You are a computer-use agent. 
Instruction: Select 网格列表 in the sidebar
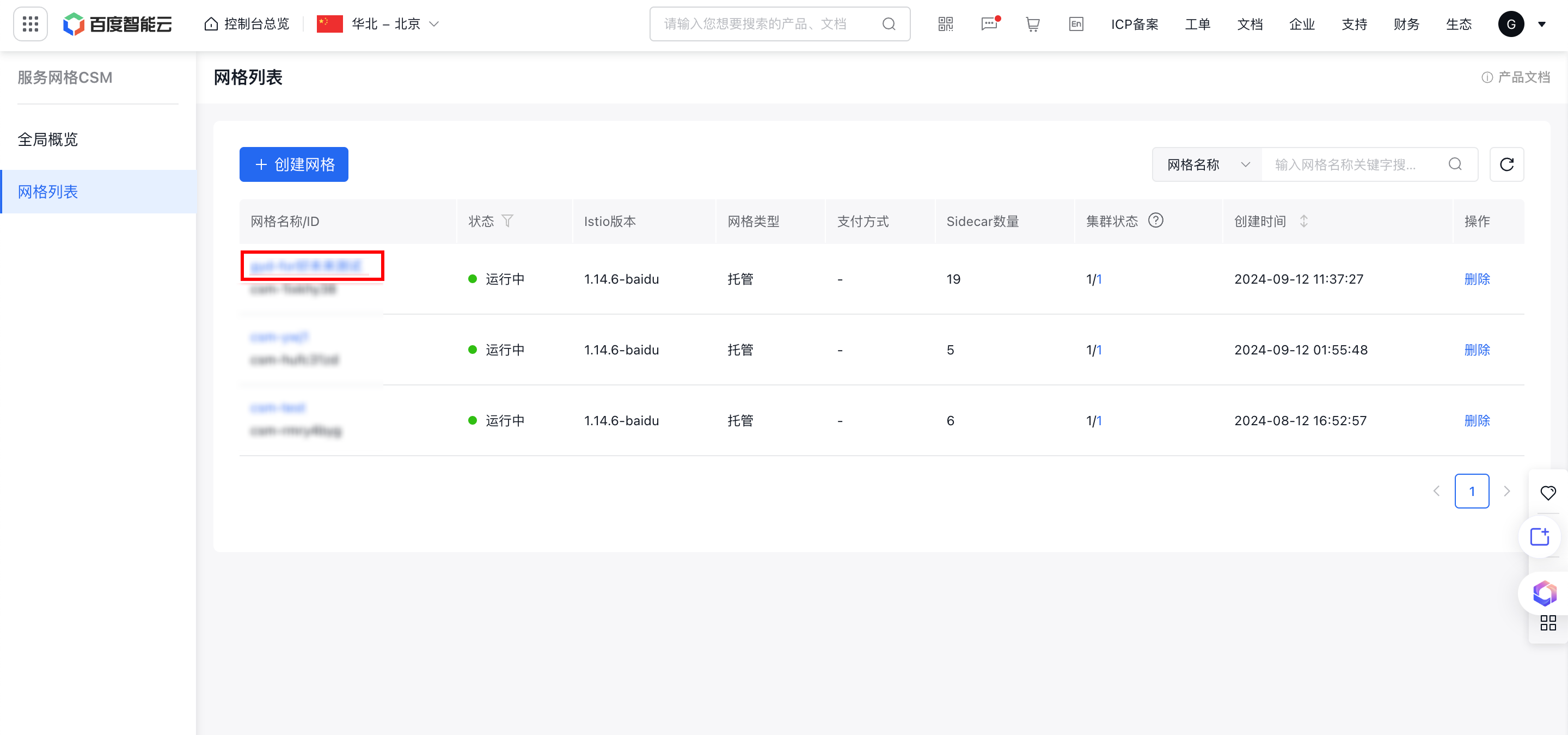coord(98,192)
